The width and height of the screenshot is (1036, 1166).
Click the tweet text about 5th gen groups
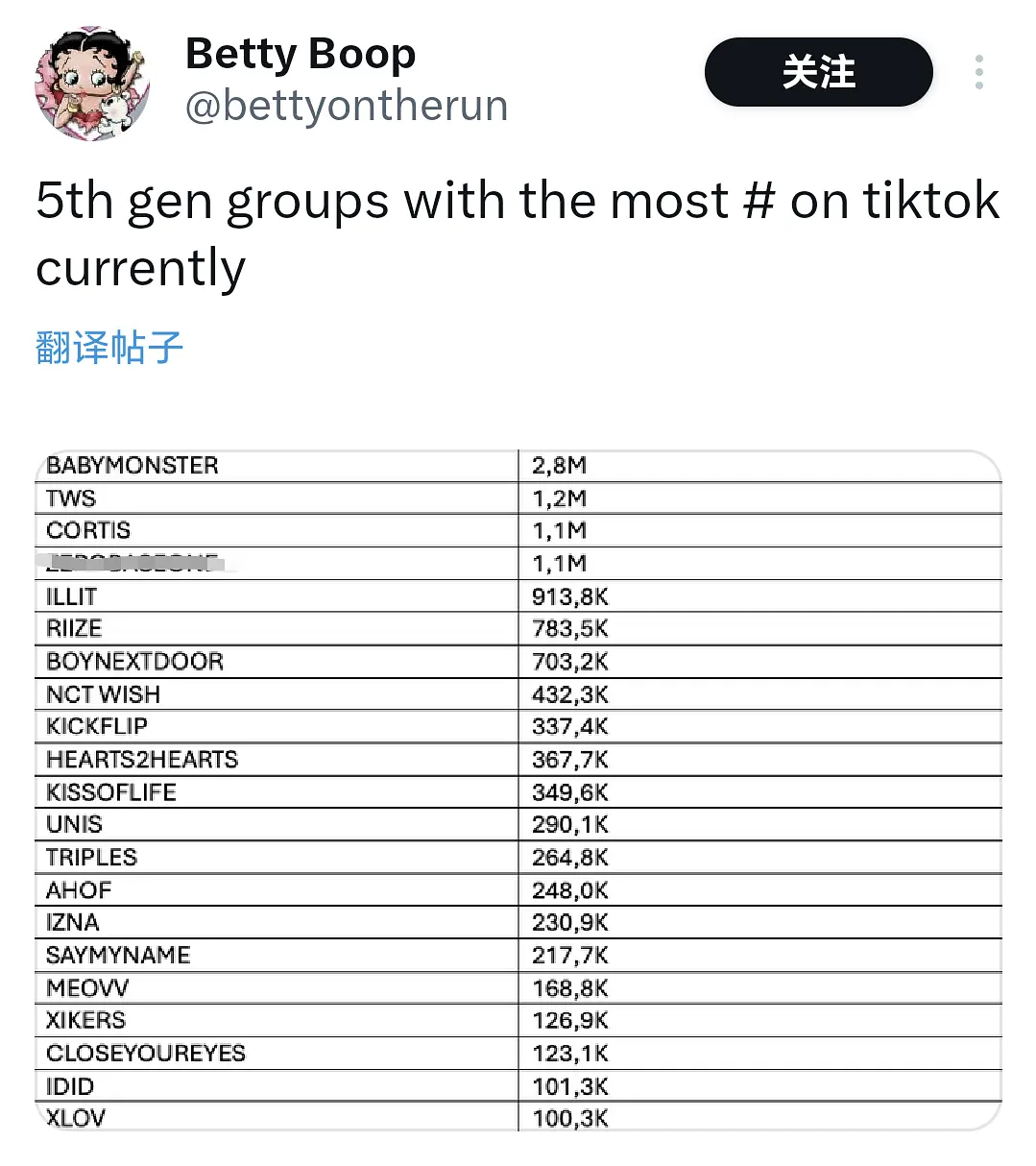point(517,233)
